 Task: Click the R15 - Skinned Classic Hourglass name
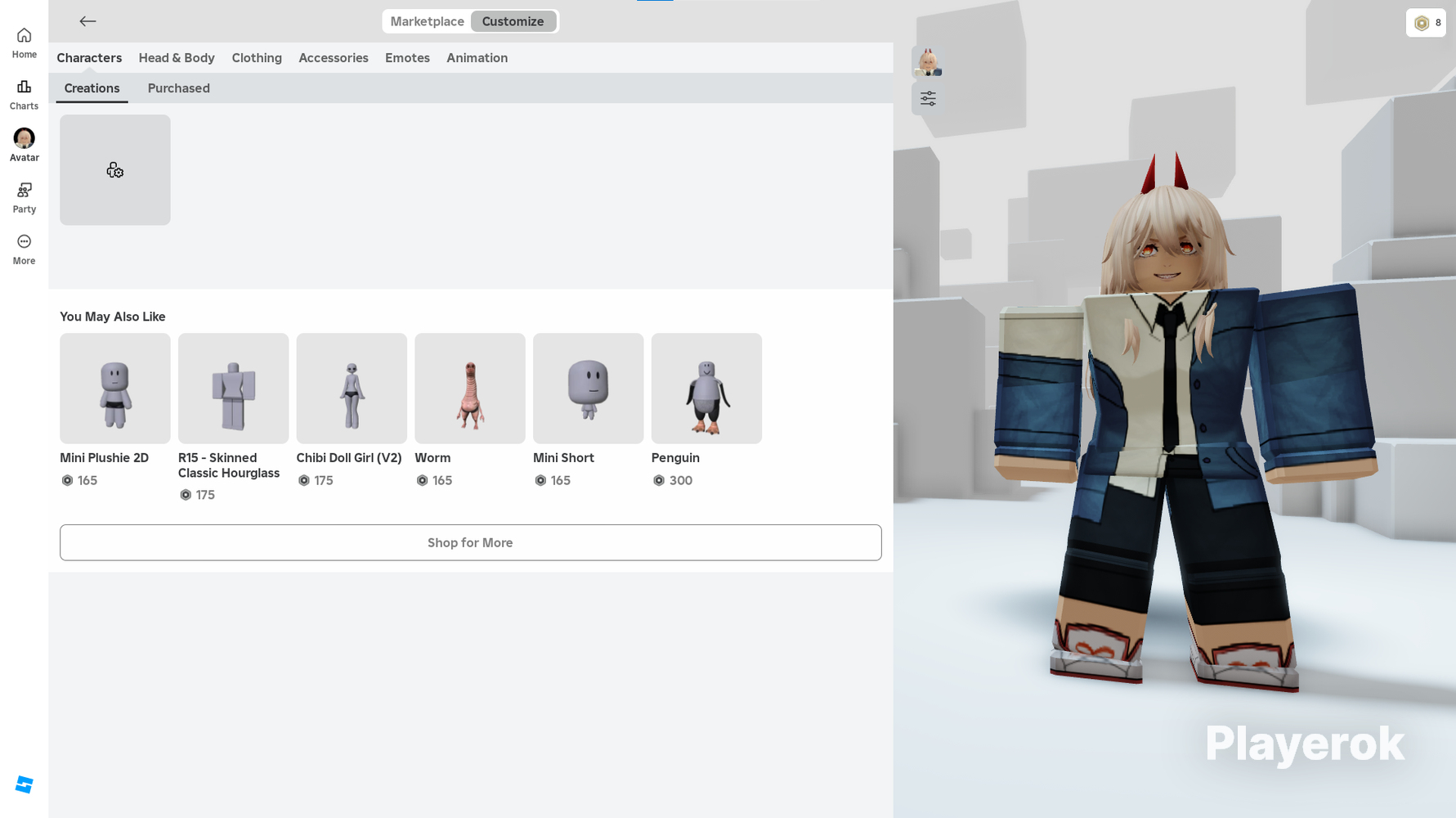pyautogui.click(x=229, y=465)
